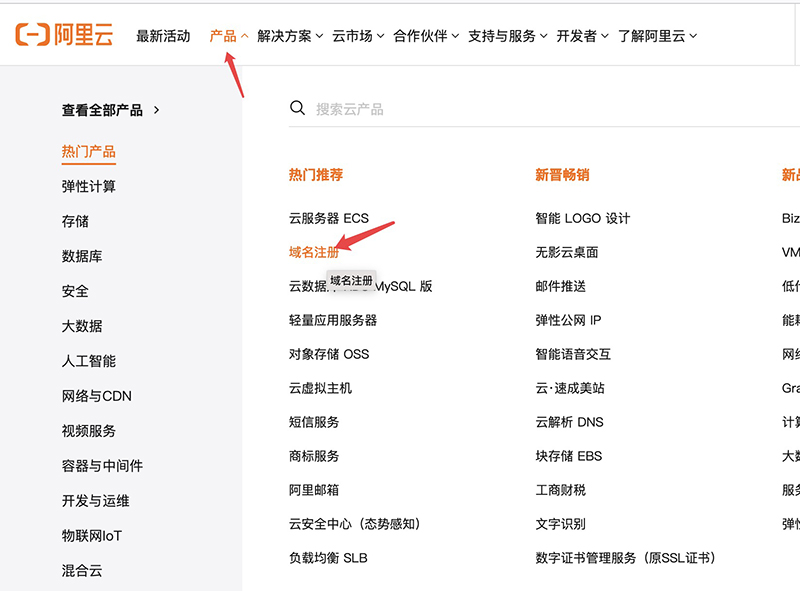Viewport: 800px width, 591px height.
Task: Open 块存储 EBS product
Action: pyautogui.click(x=569, y=456)
